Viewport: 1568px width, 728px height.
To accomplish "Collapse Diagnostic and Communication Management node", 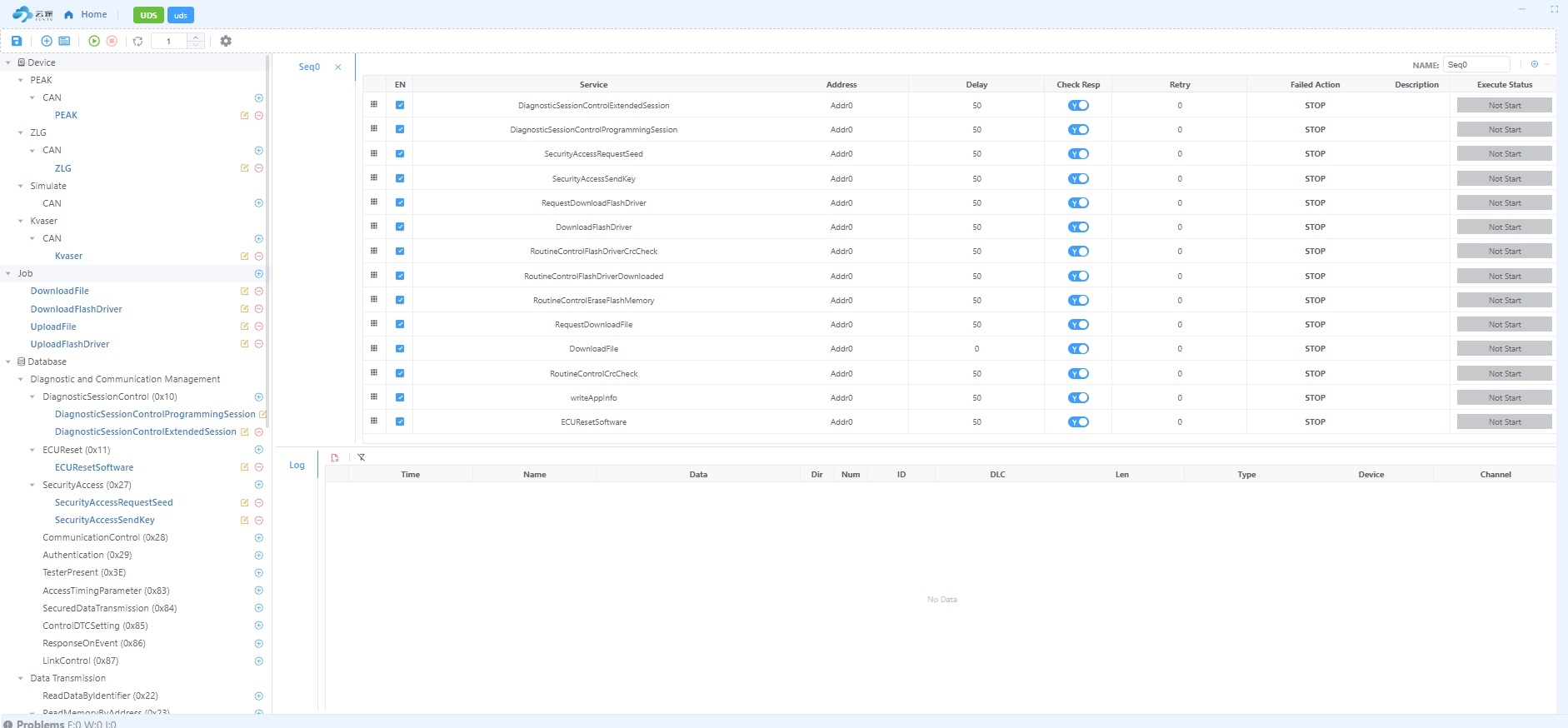I will [x=21, y=379].
